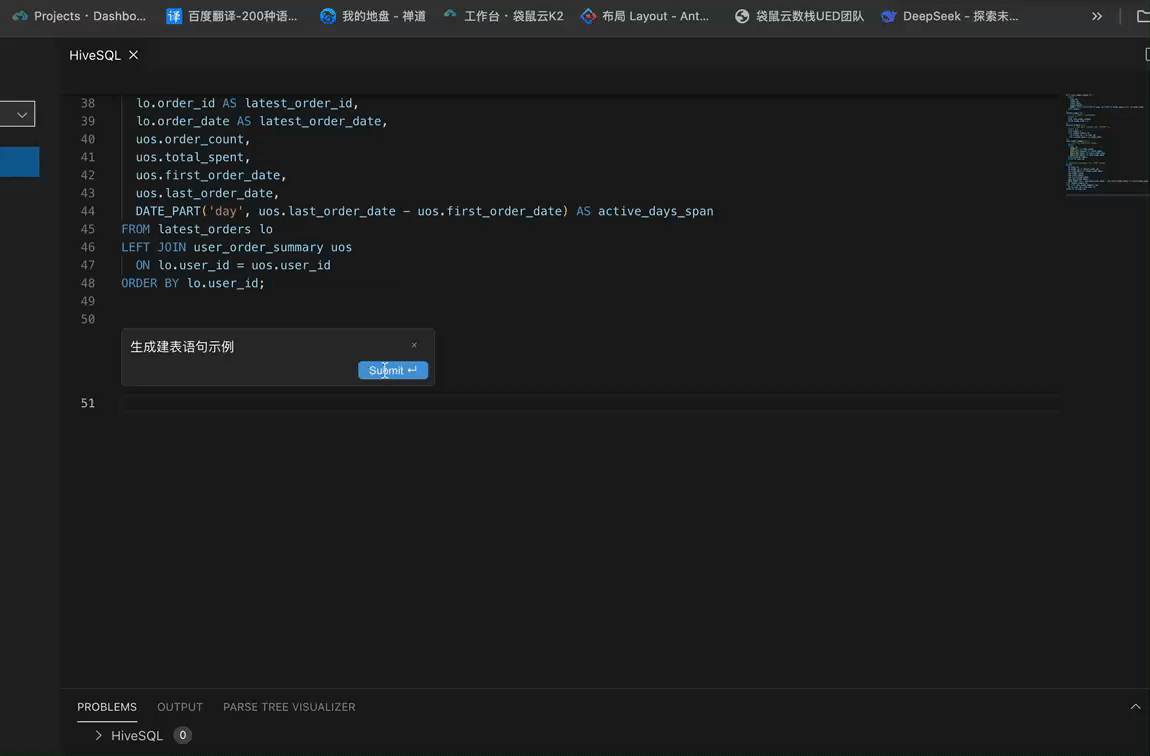This screenshot has height=756, width=1150.
Task: Open the Projects Dashboard bookmark
Action: (x=79, y=16)
